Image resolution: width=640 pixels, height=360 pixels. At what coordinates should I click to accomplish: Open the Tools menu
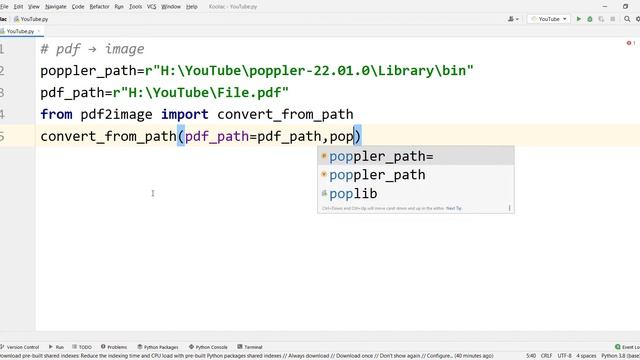click(136, 7)
